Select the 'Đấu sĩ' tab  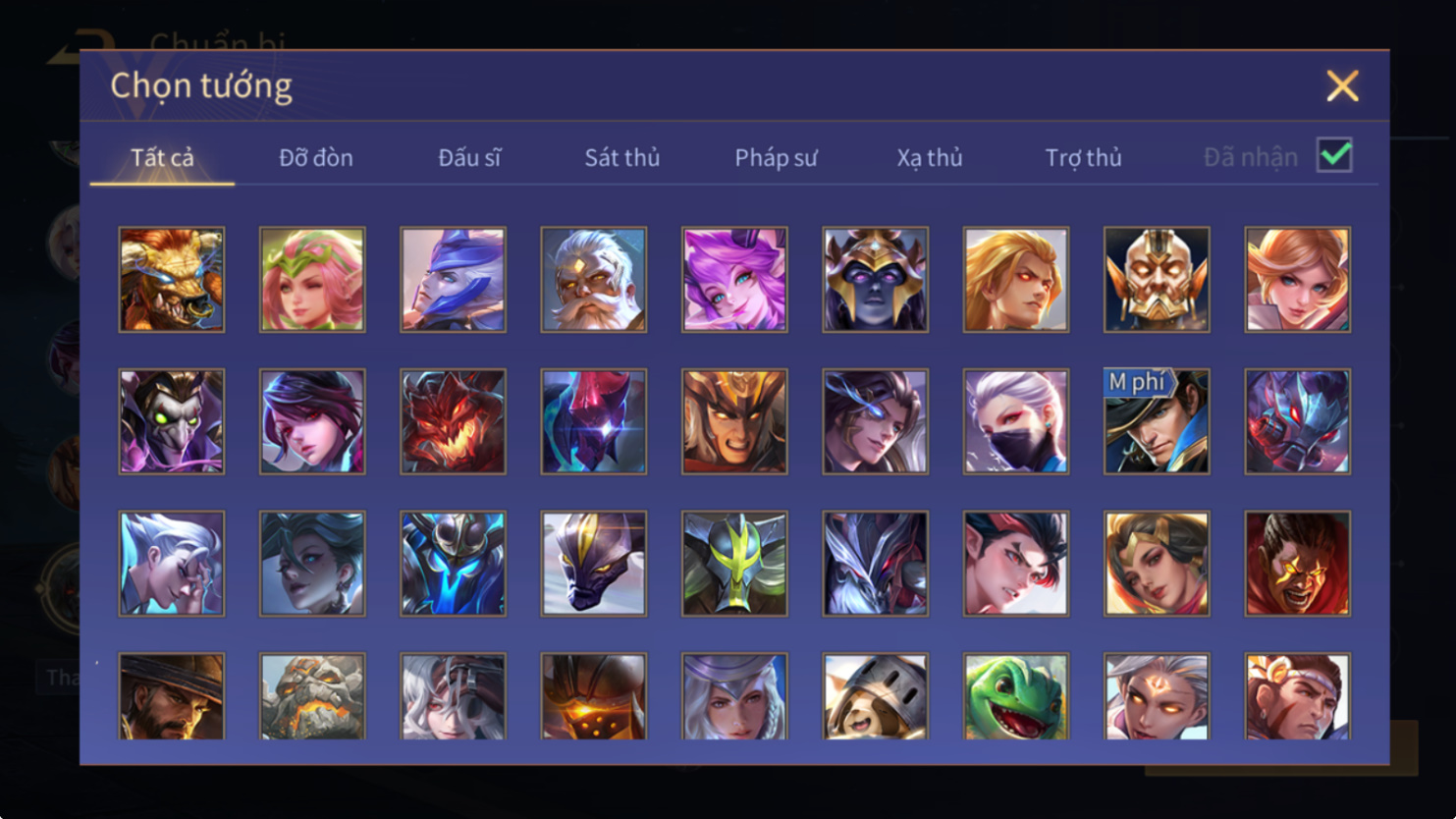coord(469,157)
